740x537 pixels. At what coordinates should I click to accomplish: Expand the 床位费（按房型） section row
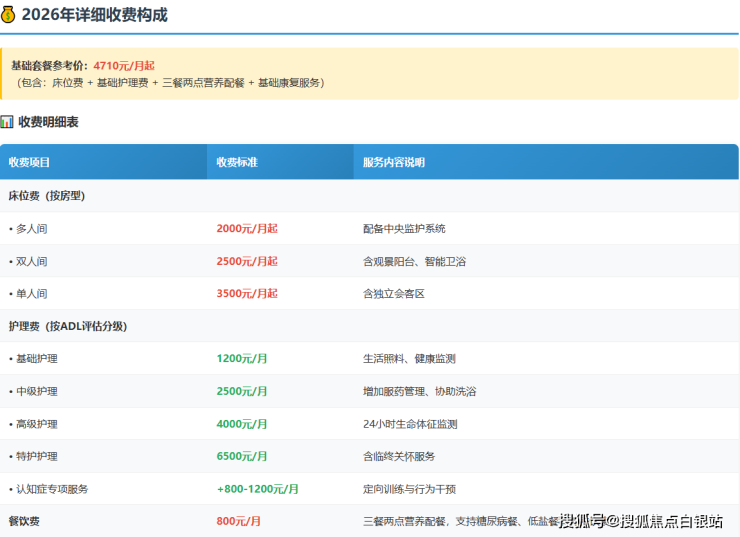coord(47,196)
